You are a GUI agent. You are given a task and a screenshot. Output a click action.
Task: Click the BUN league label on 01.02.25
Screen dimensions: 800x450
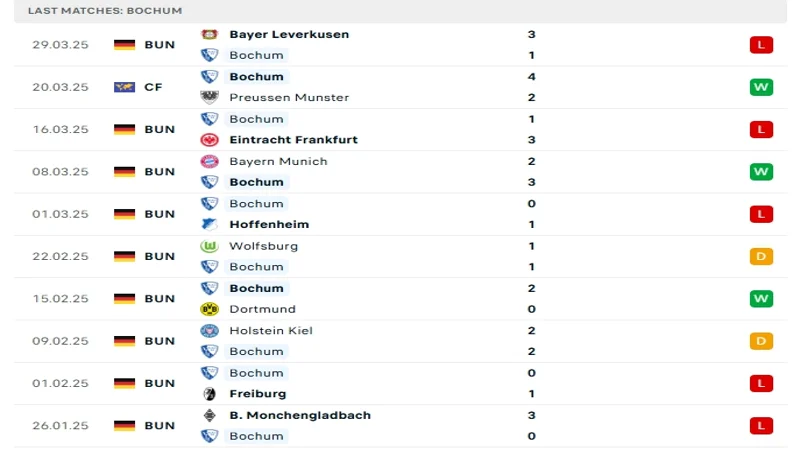tap(160, 383)
